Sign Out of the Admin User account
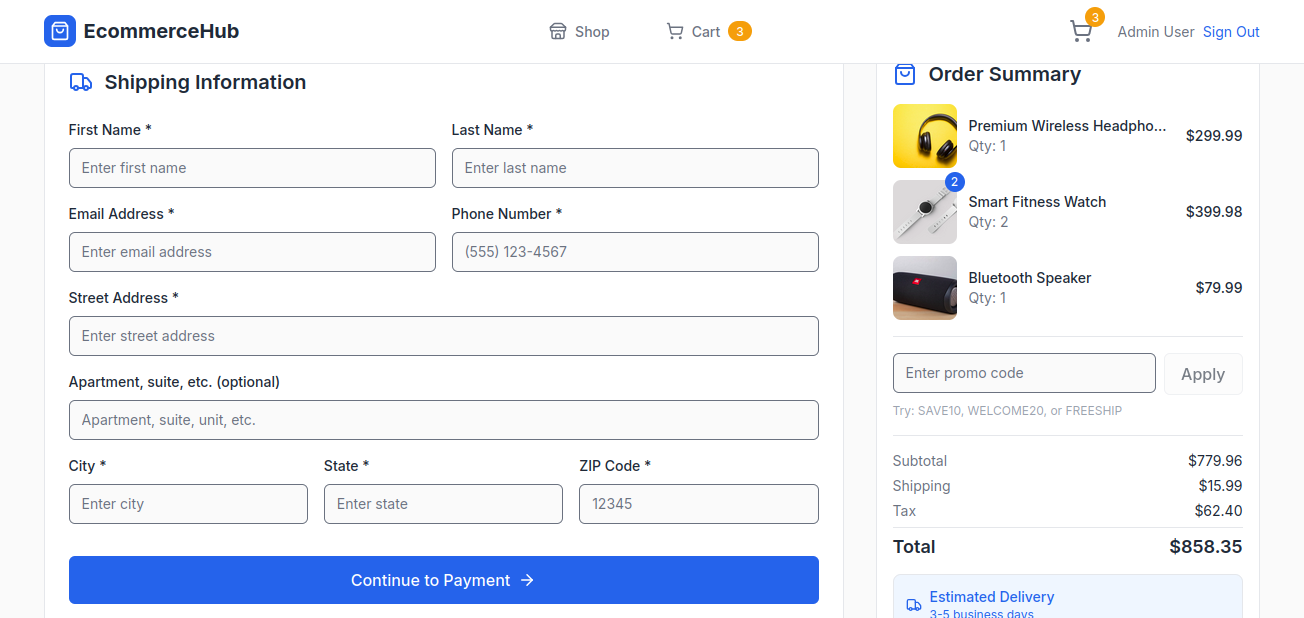This screenshot has width=1304, height=618. 1231,31
